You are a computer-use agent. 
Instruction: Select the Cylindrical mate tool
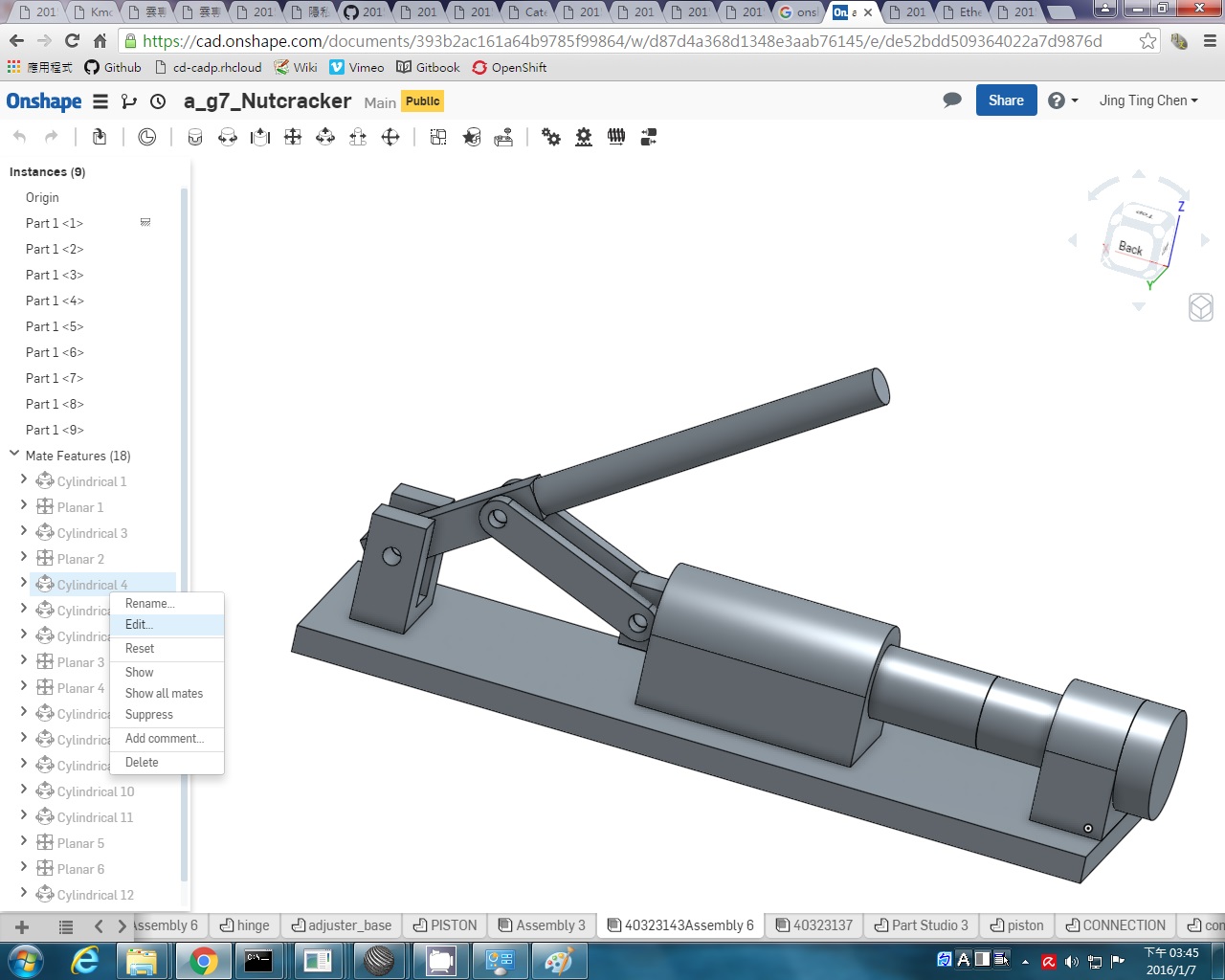point(325,137)
